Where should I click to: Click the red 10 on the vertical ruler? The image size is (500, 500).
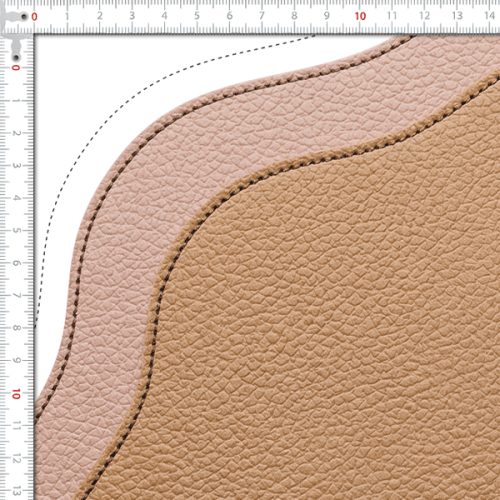tap(16, 394)
